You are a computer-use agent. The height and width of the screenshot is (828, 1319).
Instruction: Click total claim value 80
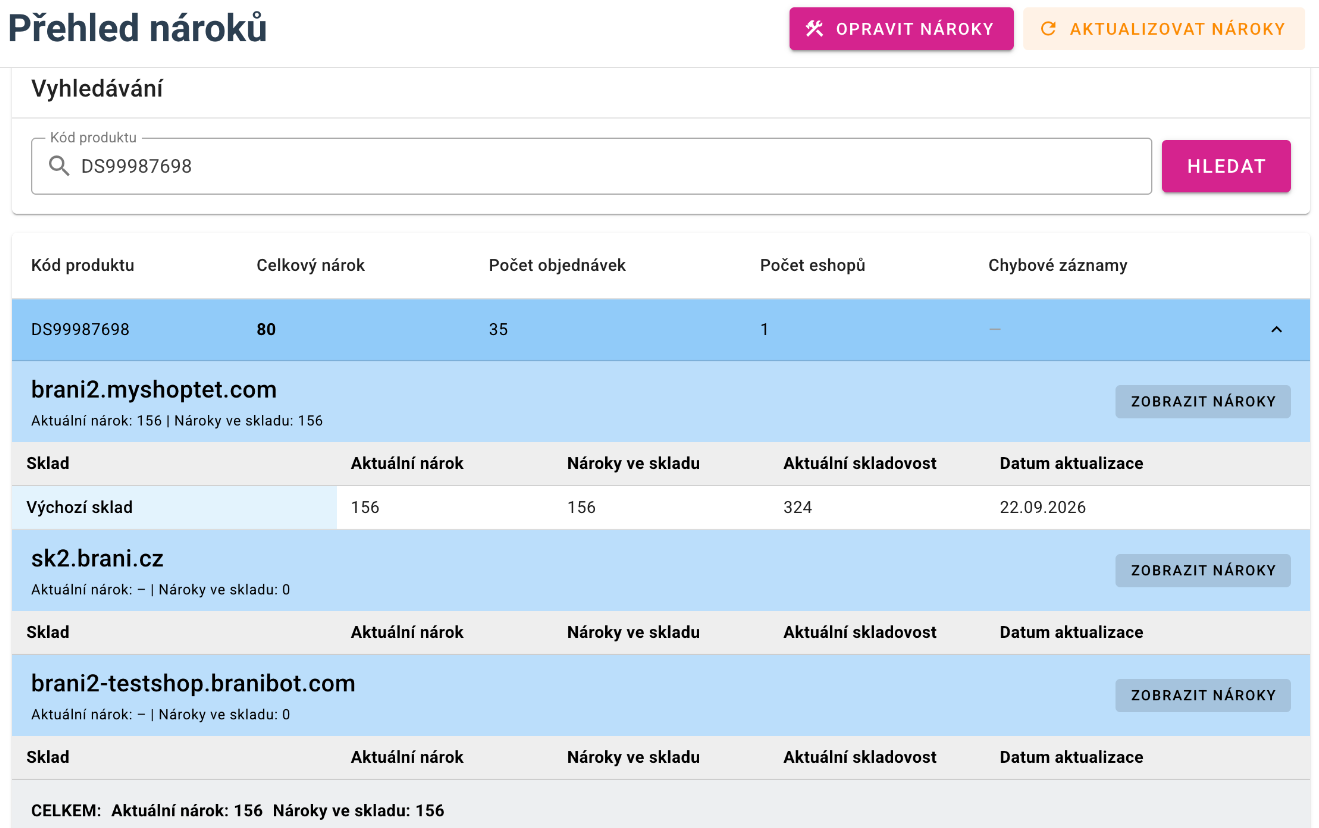(x=266, y=329)
